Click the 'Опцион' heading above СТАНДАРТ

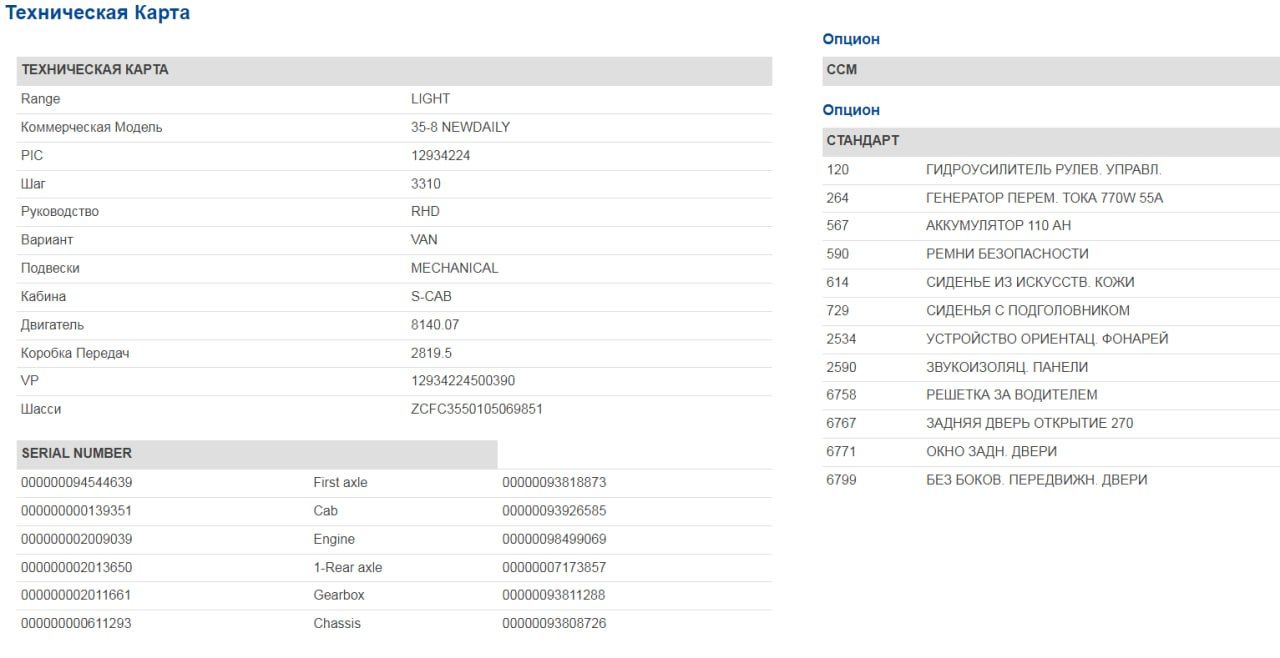pyautogui.click(x=851, y=110)
